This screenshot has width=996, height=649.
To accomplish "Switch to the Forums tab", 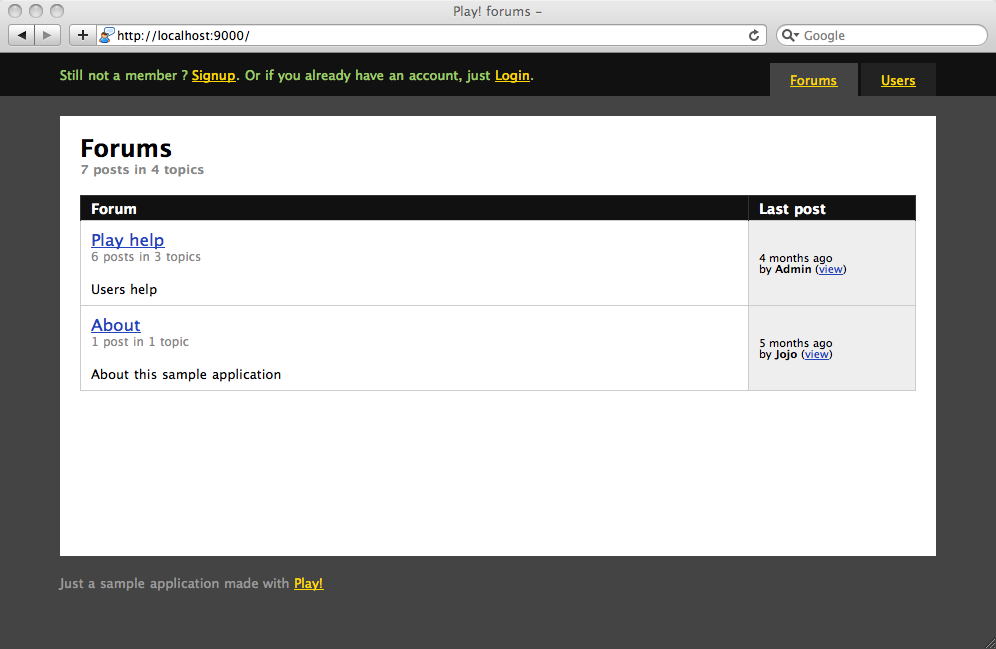I will (813, 81).
